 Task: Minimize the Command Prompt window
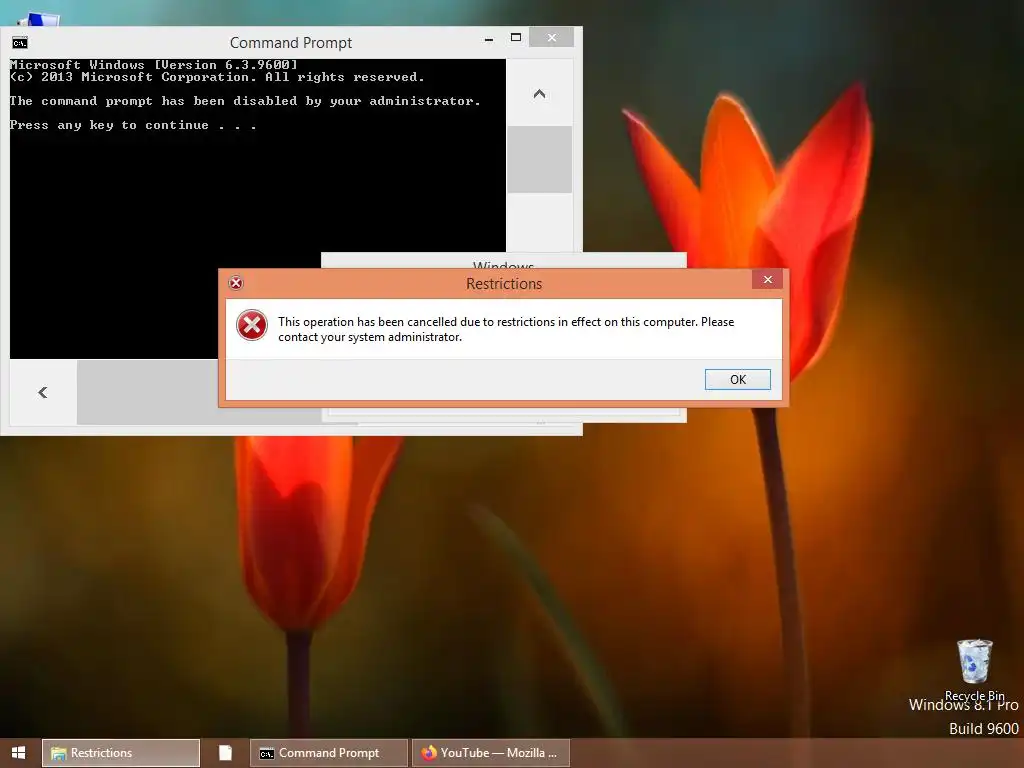[488, 39]
